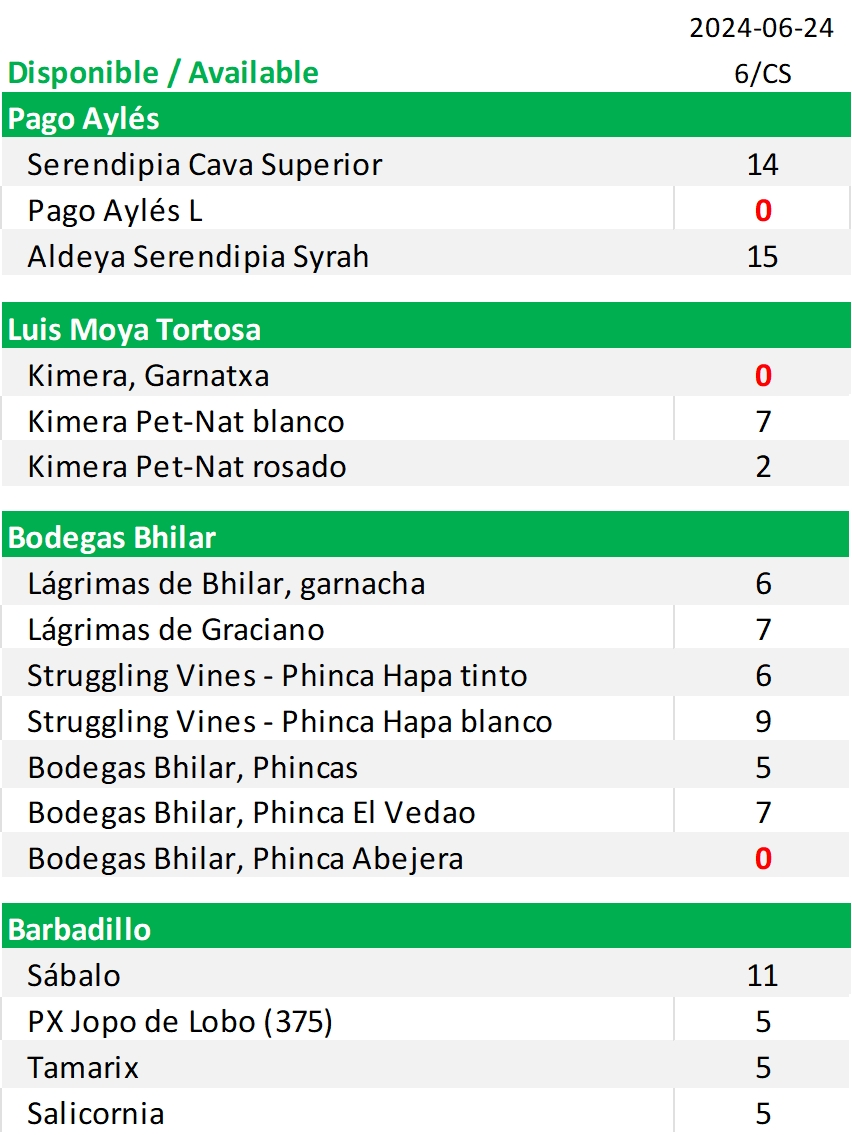Click red zero for Phinca Abejera
Screen dimensions: 852x1135
coord(762,858)
